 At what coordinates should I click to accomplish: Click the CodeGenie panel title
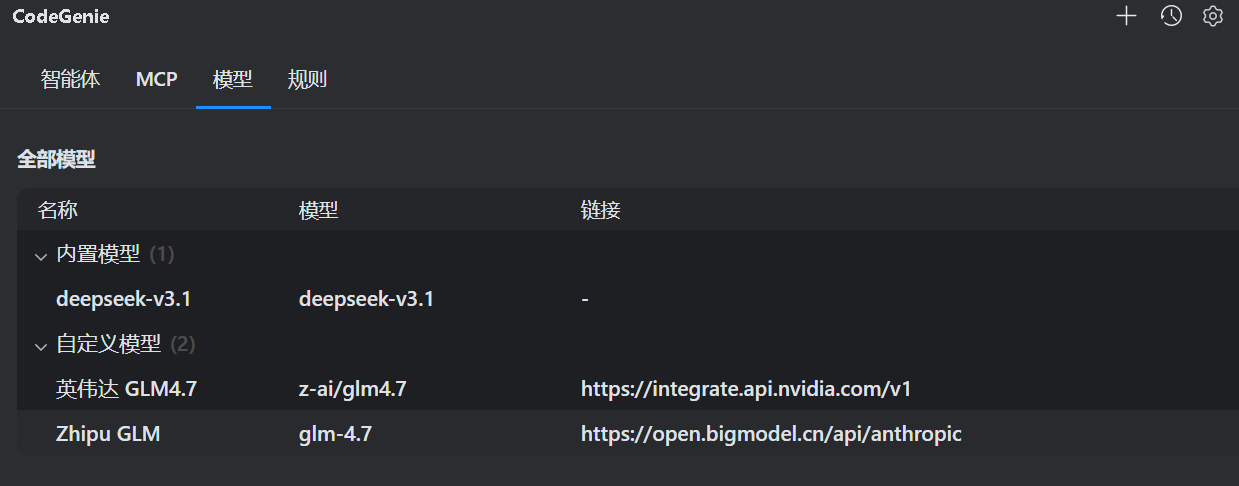coord(61,16)
